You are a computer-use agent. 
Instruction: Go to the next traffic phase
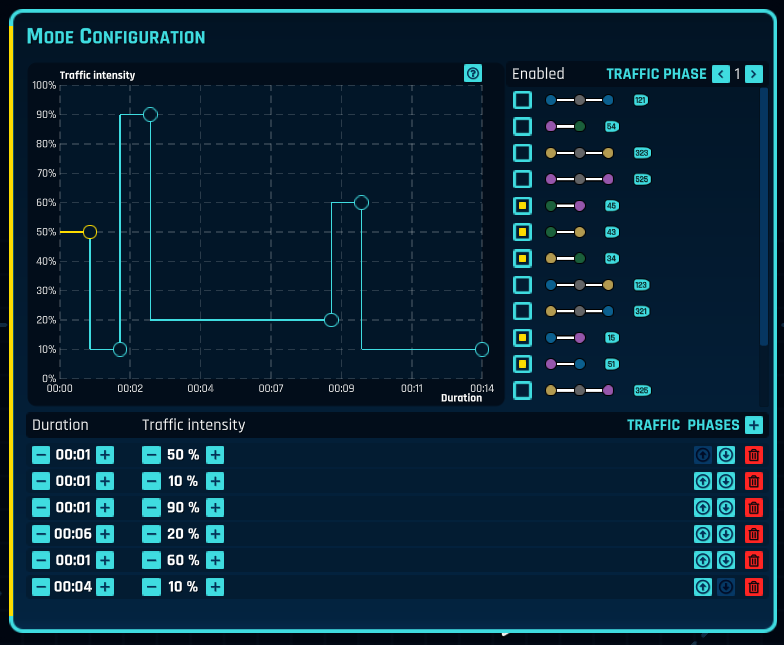pos(754,74)
